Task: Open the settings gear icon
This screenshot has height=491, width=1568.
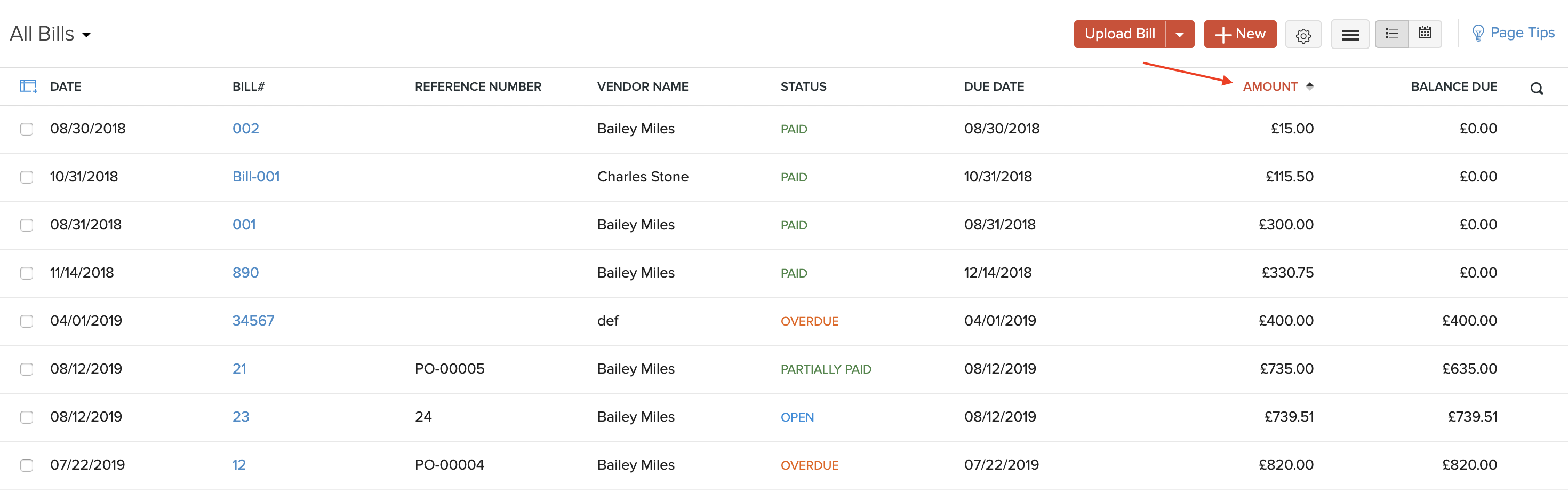Action: [1302, 35]
